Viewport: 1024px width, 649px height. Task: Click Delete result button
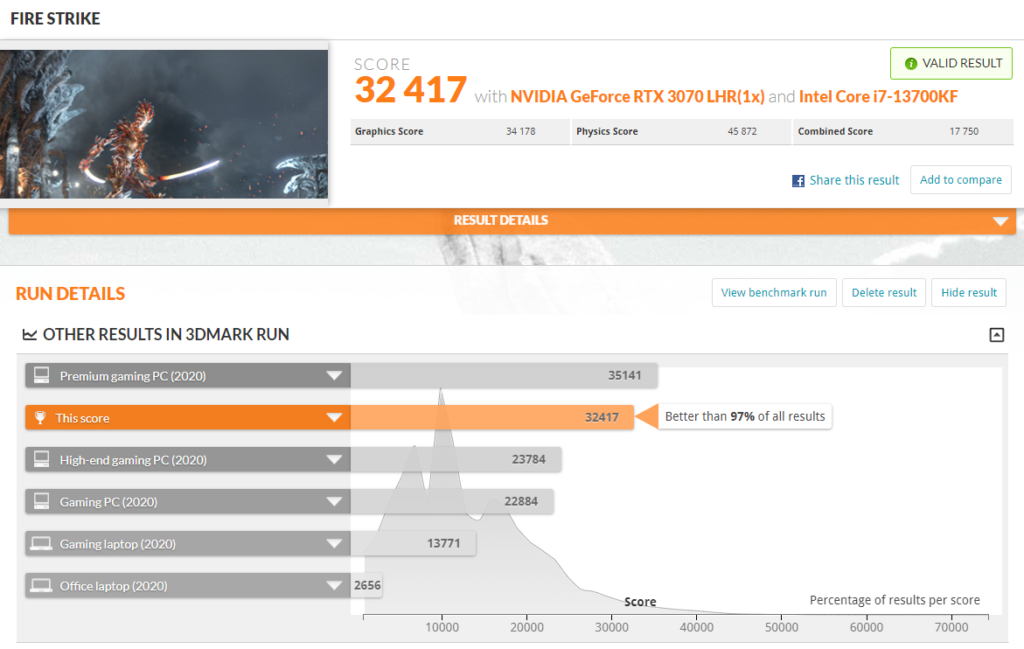tap(884, 293)
